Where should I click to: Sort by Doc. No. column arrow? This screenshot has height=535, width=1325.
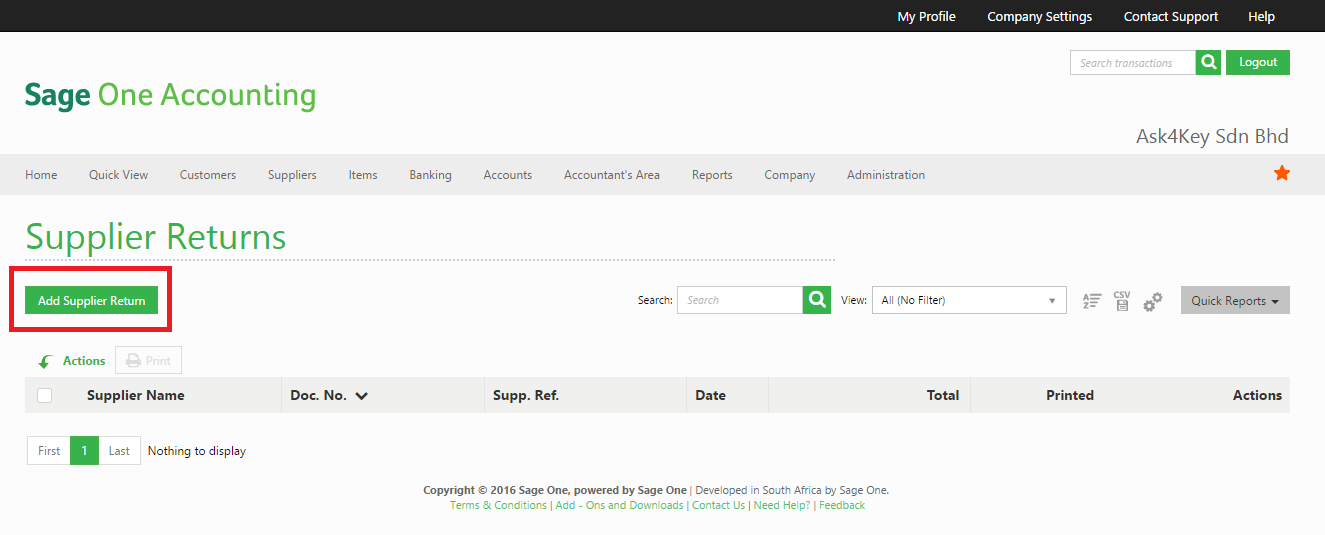pyautogui.click(x=362, y=396)
